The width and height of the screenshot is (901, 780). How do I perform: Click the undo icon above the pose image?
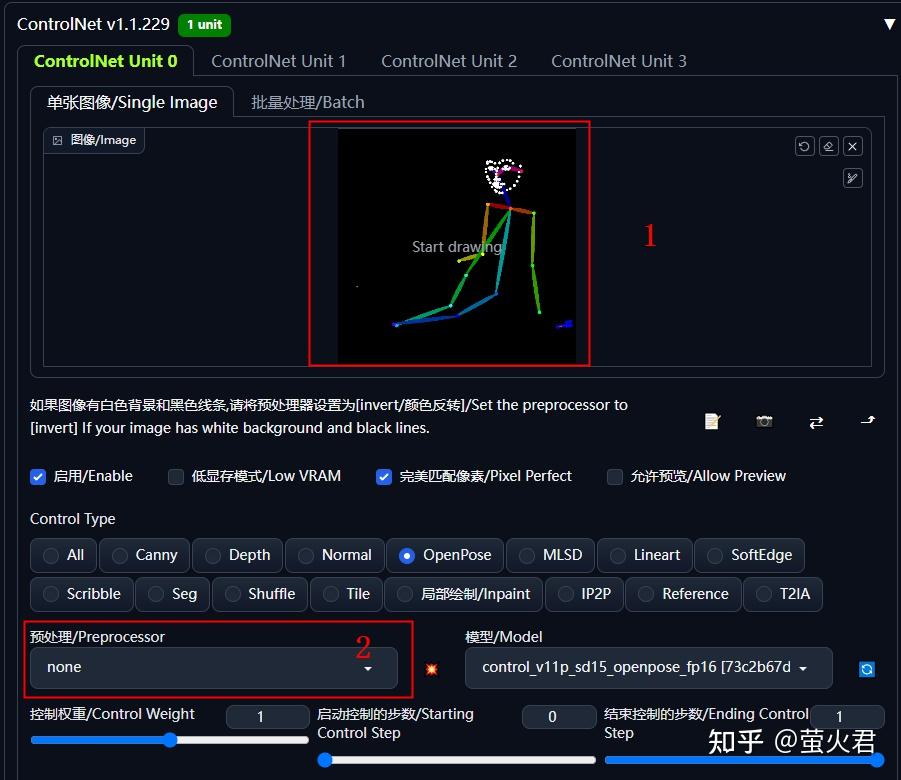[x=804, y=146]
